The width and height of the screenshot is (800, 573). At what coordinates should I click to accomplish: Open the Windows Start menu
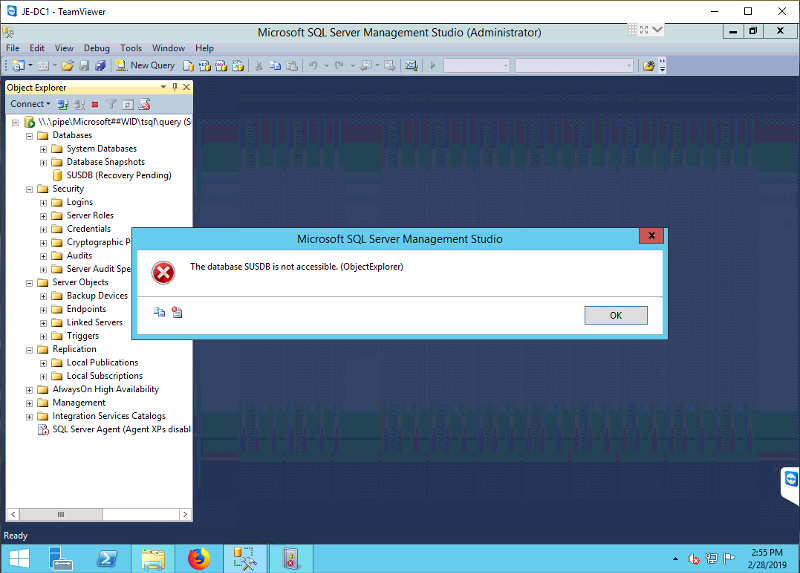pos(19,558)
